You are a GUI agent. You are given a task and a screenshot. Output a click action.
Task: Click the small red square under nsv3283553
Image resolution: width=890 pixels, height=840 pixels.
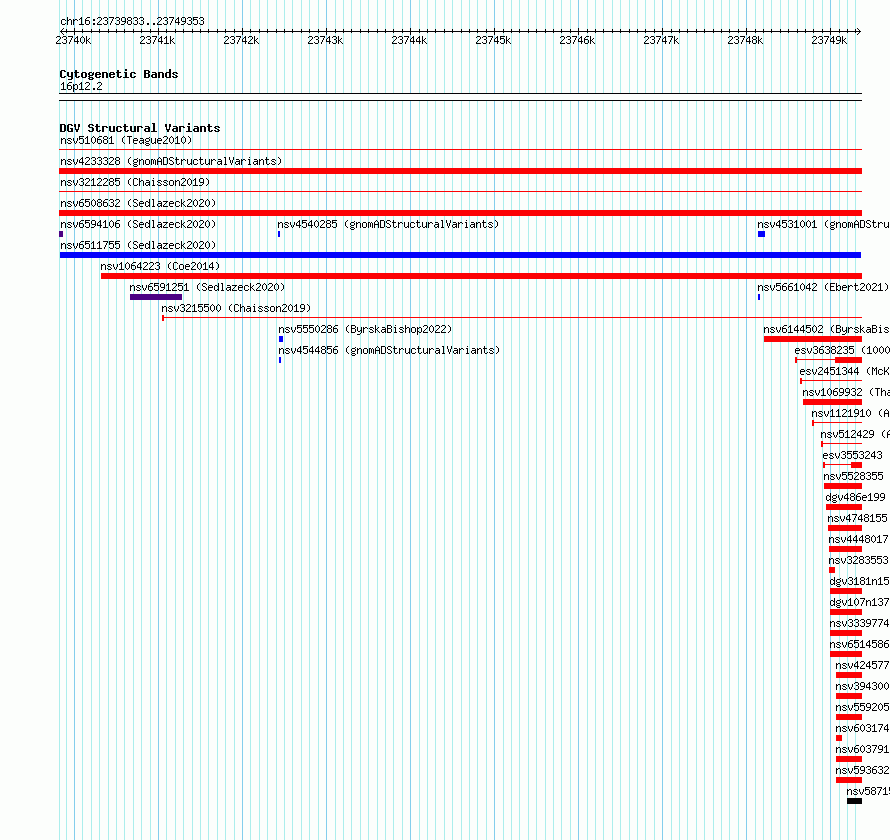pos(832,570)
